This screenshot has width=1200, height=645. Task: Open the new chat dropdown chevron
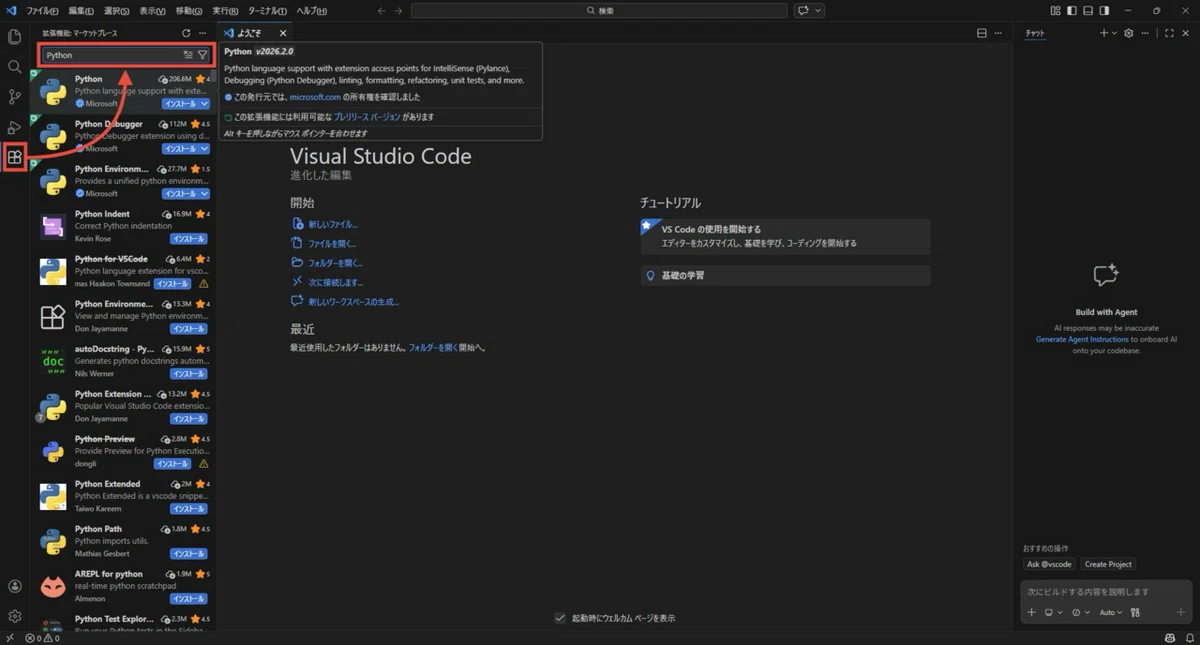click(1115, 33)
